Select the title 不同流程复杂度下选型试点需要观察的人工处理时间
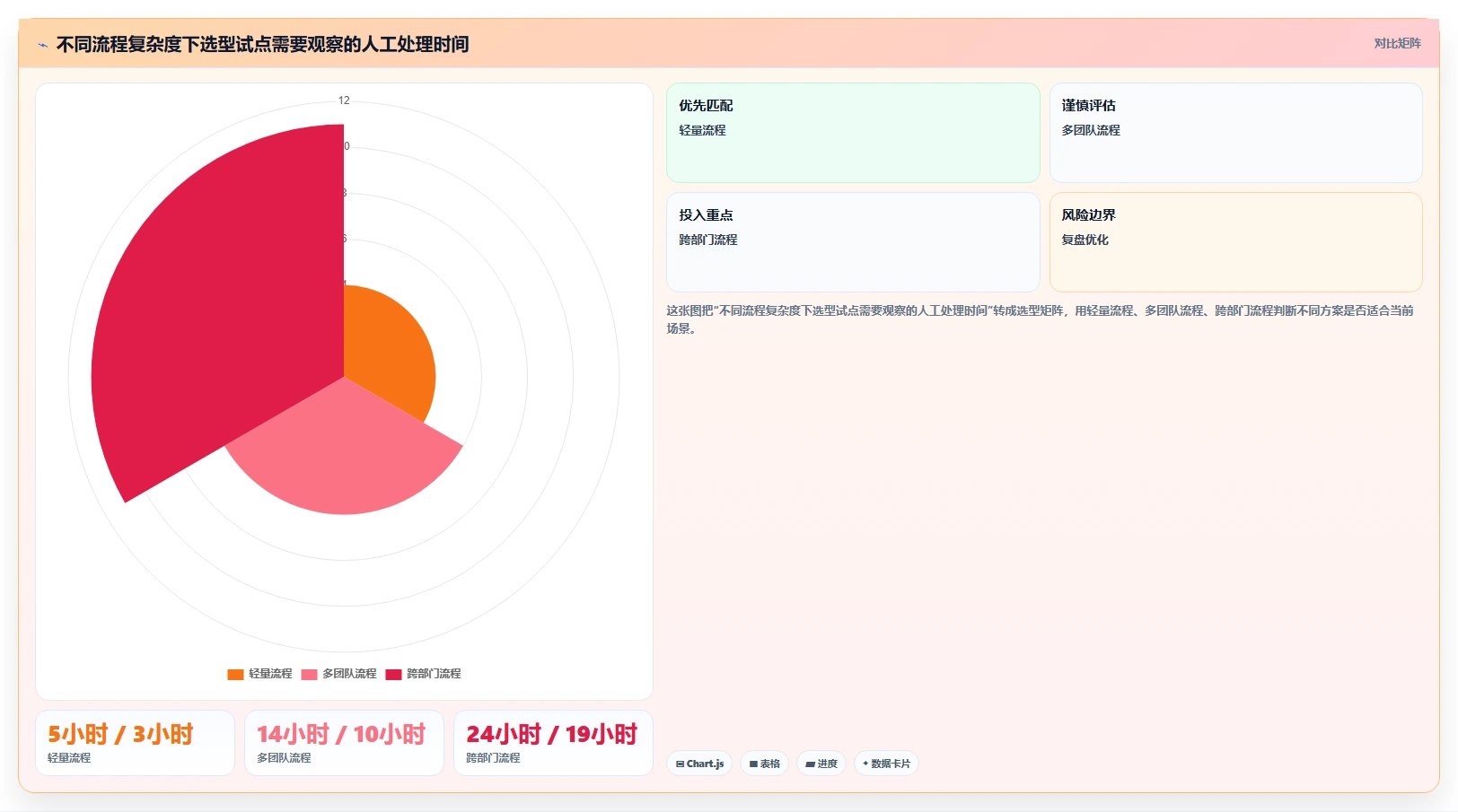The width and height of the screenshot is (1458, 812). tap(262, 44)
